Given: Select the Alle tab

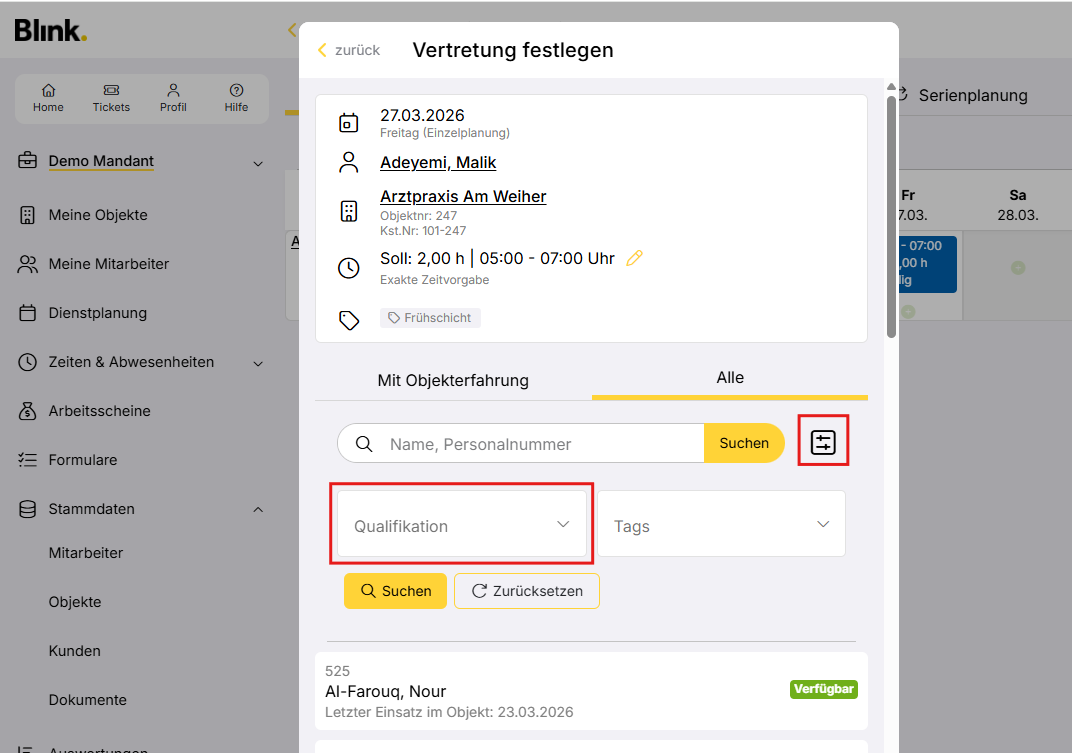Looking at the screenshot, I should tap(730, 378).
